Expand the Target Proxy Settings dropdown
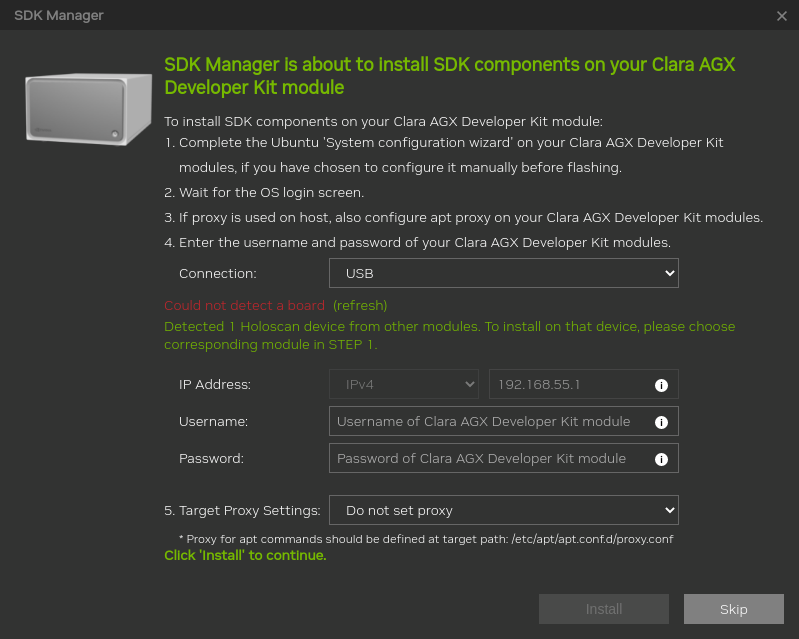 click(503, 510)
